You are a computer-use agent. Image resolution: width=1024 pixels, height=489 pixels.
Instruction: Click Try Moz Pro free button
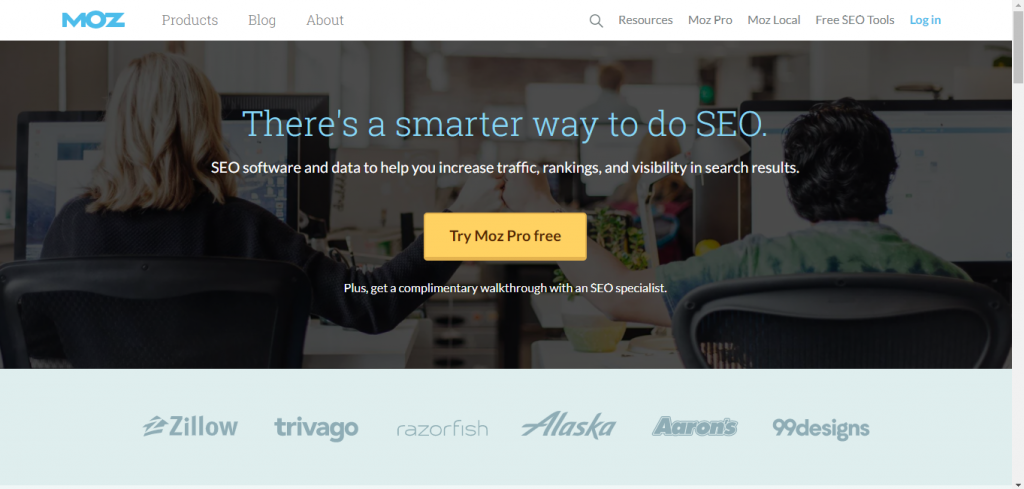(505, 236)
